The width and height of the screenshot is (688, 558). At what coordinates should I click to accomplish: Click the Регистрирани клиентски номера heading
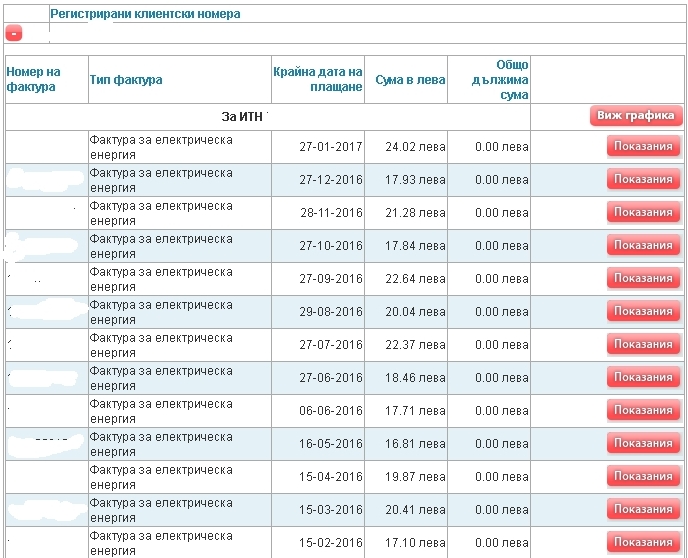click(145, 14)
